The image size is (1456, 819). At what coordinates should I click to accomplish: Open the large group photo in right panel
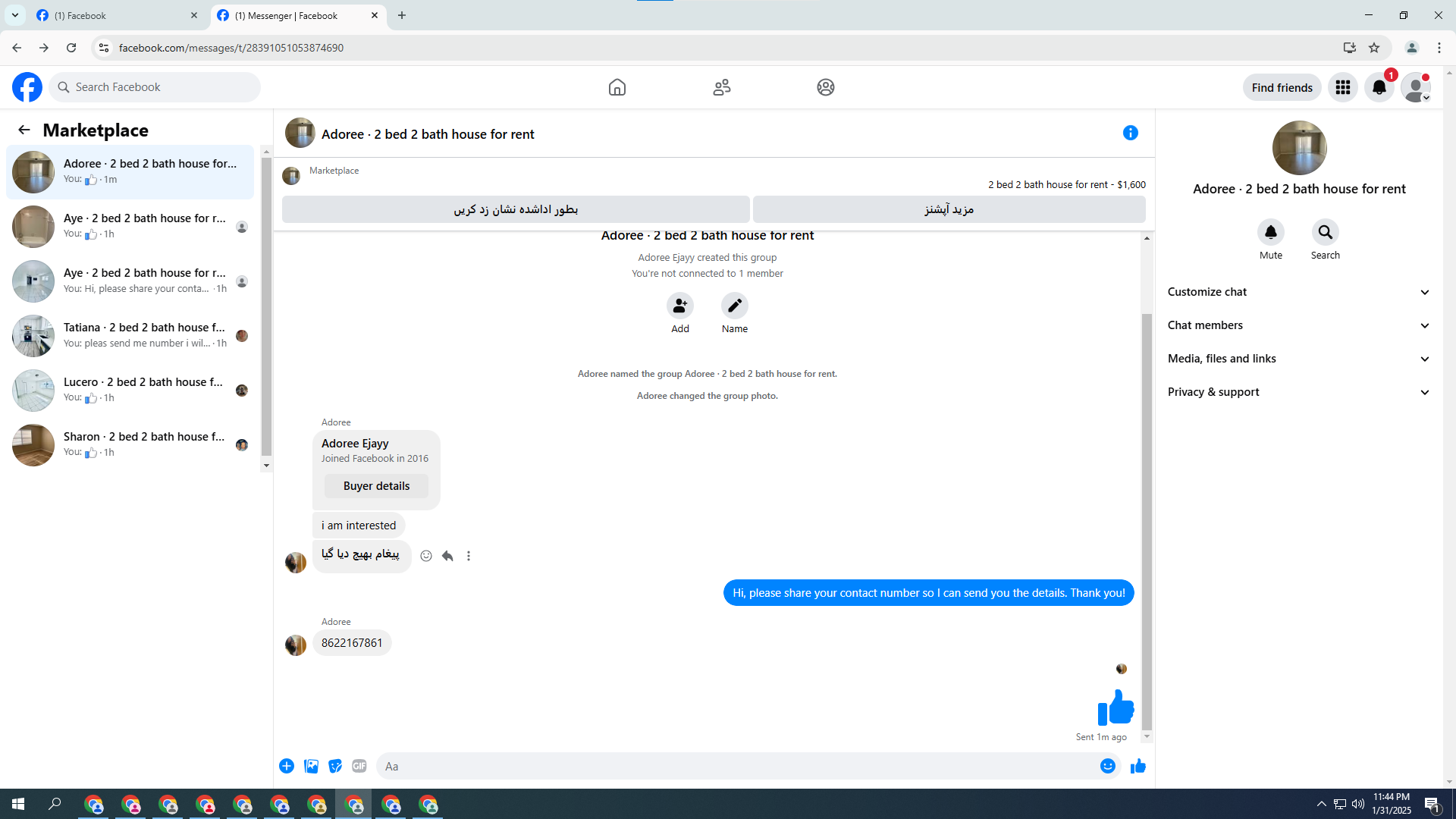1299,148
